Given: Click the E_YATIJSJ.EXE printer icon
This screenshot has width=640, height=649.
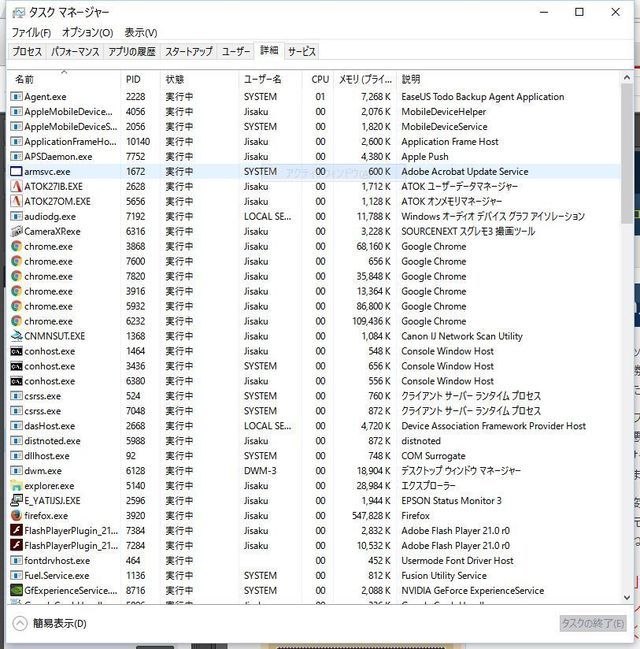Looking at the screenshot, I should click(x=16, y=500).
